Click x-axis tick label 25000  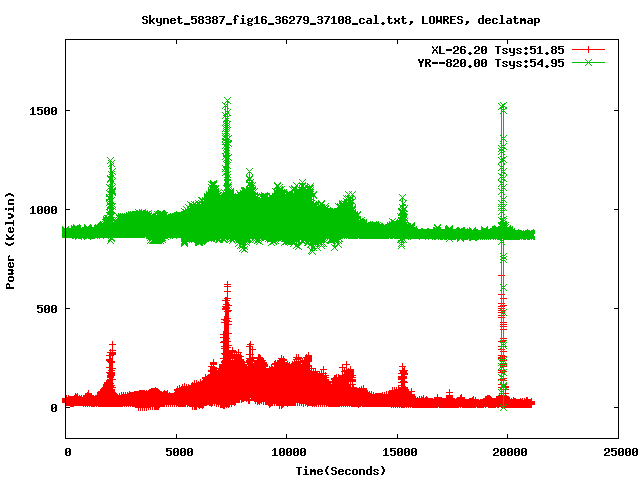point(621,452)
